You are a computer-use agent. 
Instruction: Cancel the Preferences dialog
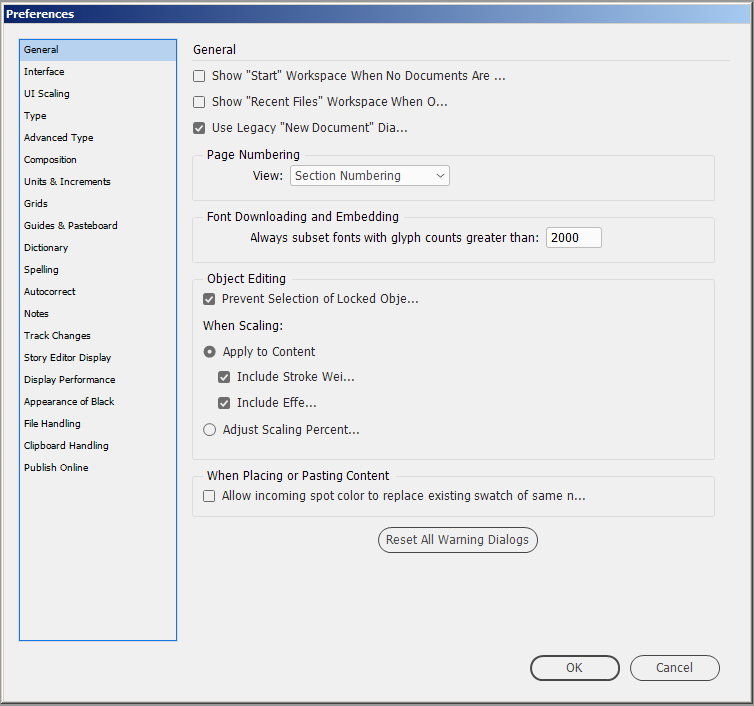pos(675,668)
